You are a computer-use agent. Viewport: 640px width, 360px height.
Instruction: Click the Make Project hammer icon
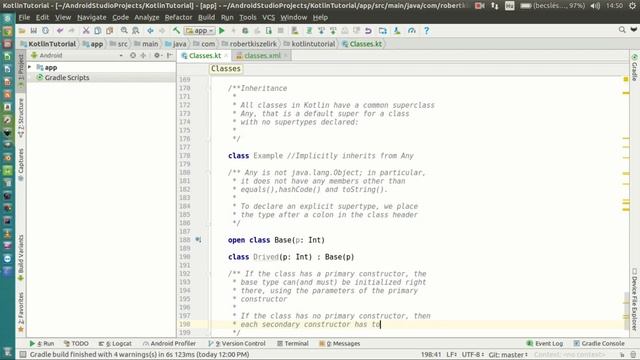[176, 31]
